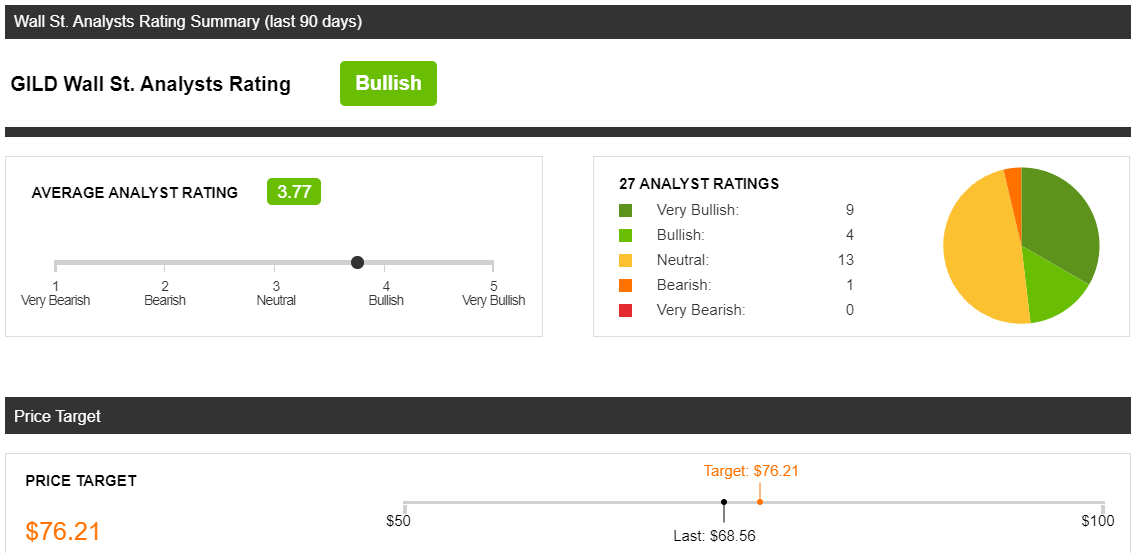Click the Analysts Rating Summary header bar
The image size is (1136, 553).
click(x=568, y=21)
